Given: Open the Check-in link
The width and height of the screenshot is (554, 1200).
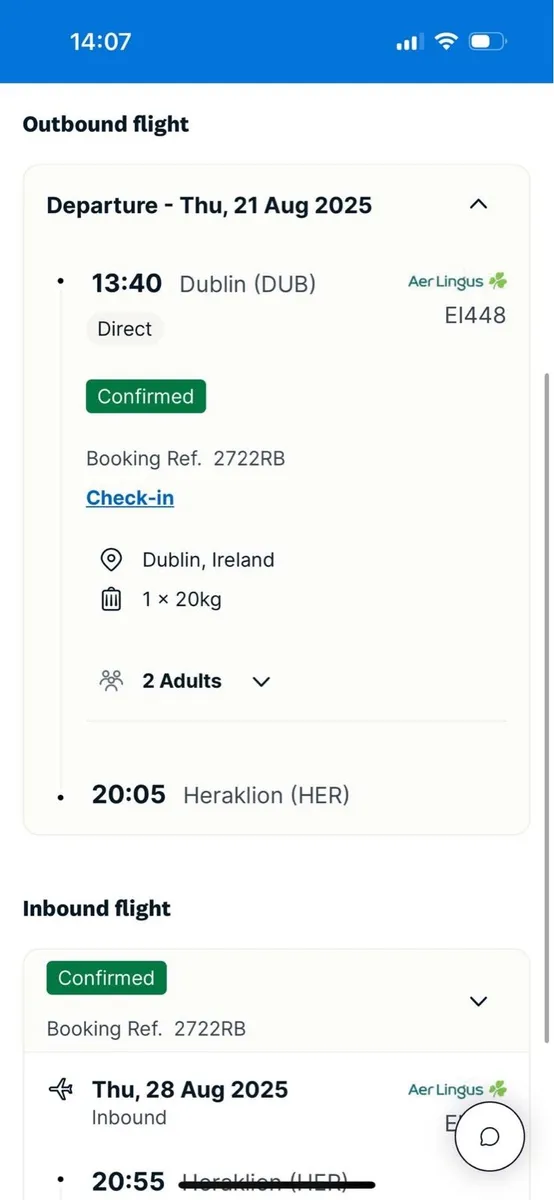Looking at the screenshot, I should pos(130,498).
